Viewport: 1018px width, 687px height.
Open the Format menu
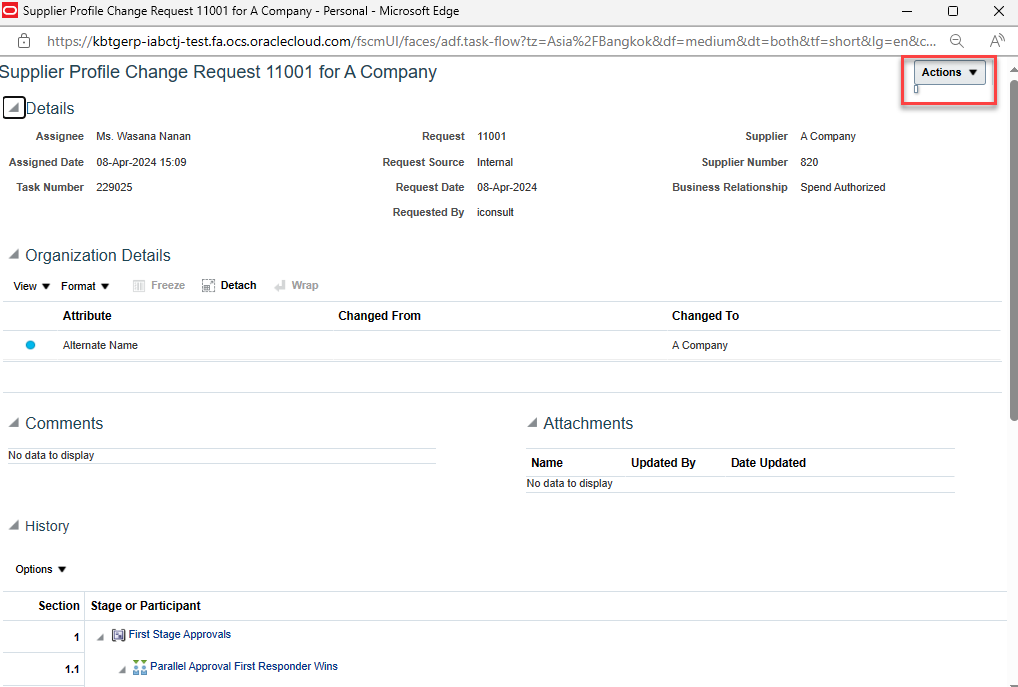point(83,285)
